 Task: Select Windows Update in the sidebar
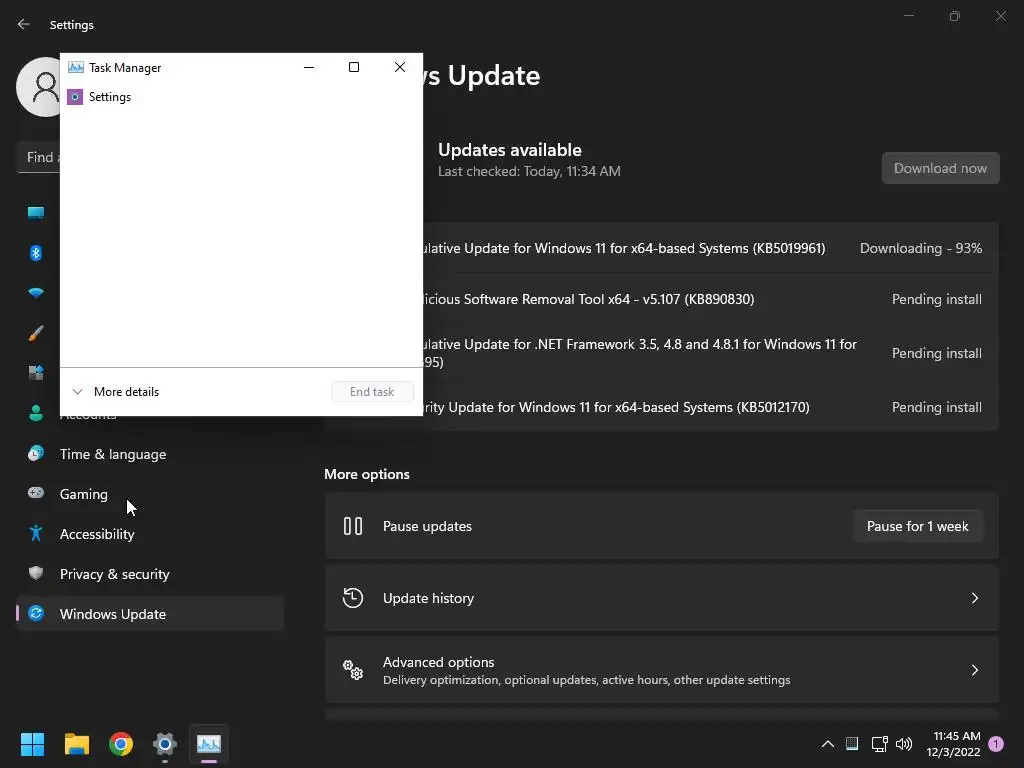[150, 614]
